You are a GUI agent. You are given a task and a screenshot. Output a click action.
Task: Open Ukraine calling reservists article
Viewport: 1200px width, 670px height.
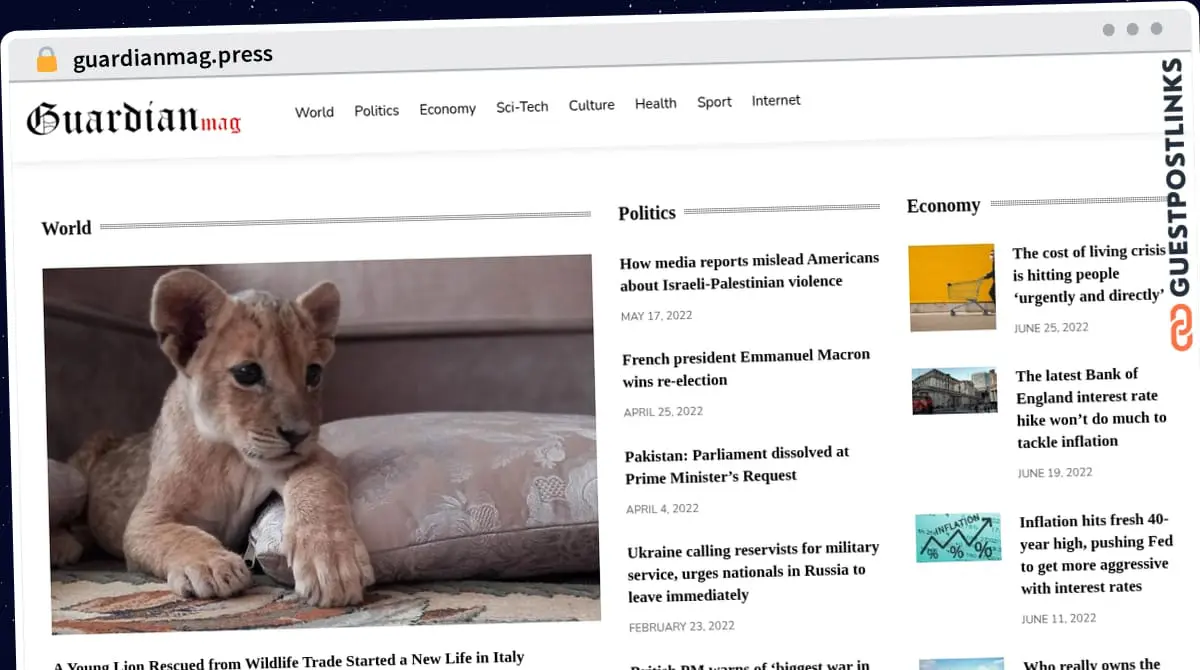752,571
